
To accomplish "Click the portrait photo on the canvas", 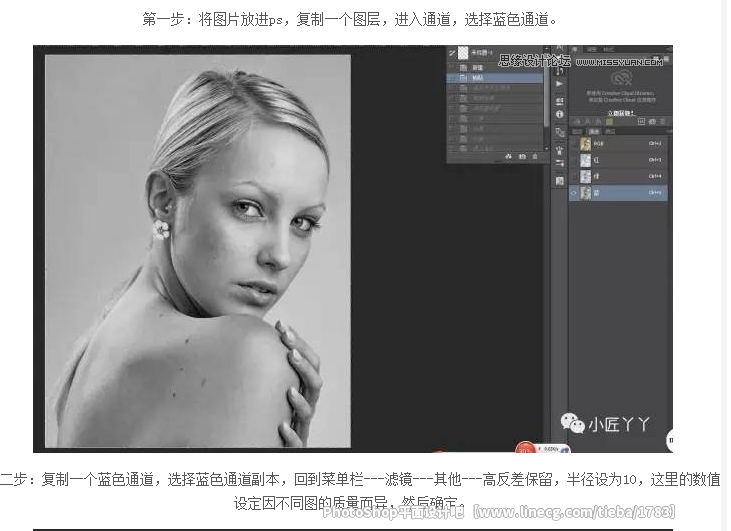I will point(198,251).
